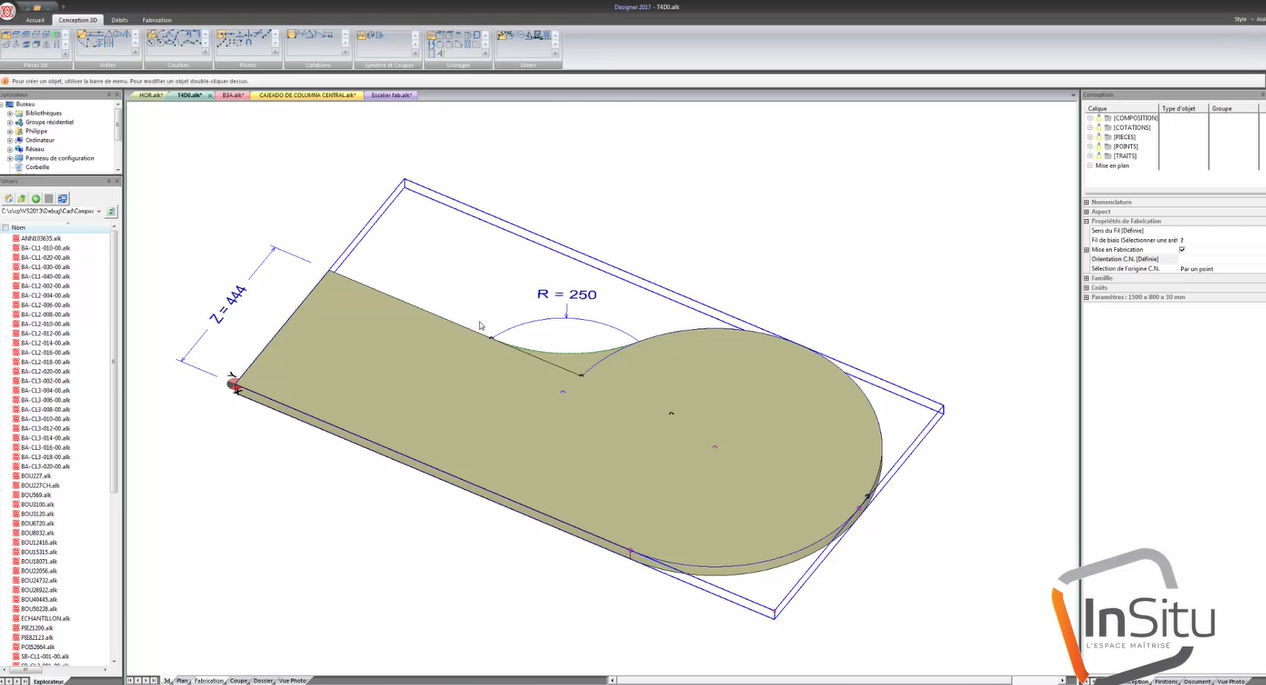Click the Corbeille recycle bin icon
The image size is (1266, 685).
19,167
